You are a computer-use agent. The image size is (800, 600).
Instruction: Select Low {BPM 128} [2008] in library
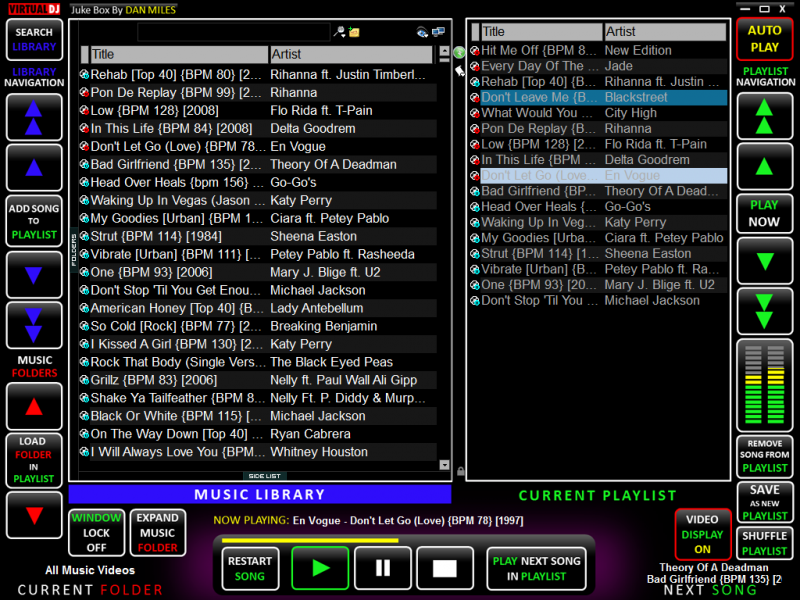(258, 111)
